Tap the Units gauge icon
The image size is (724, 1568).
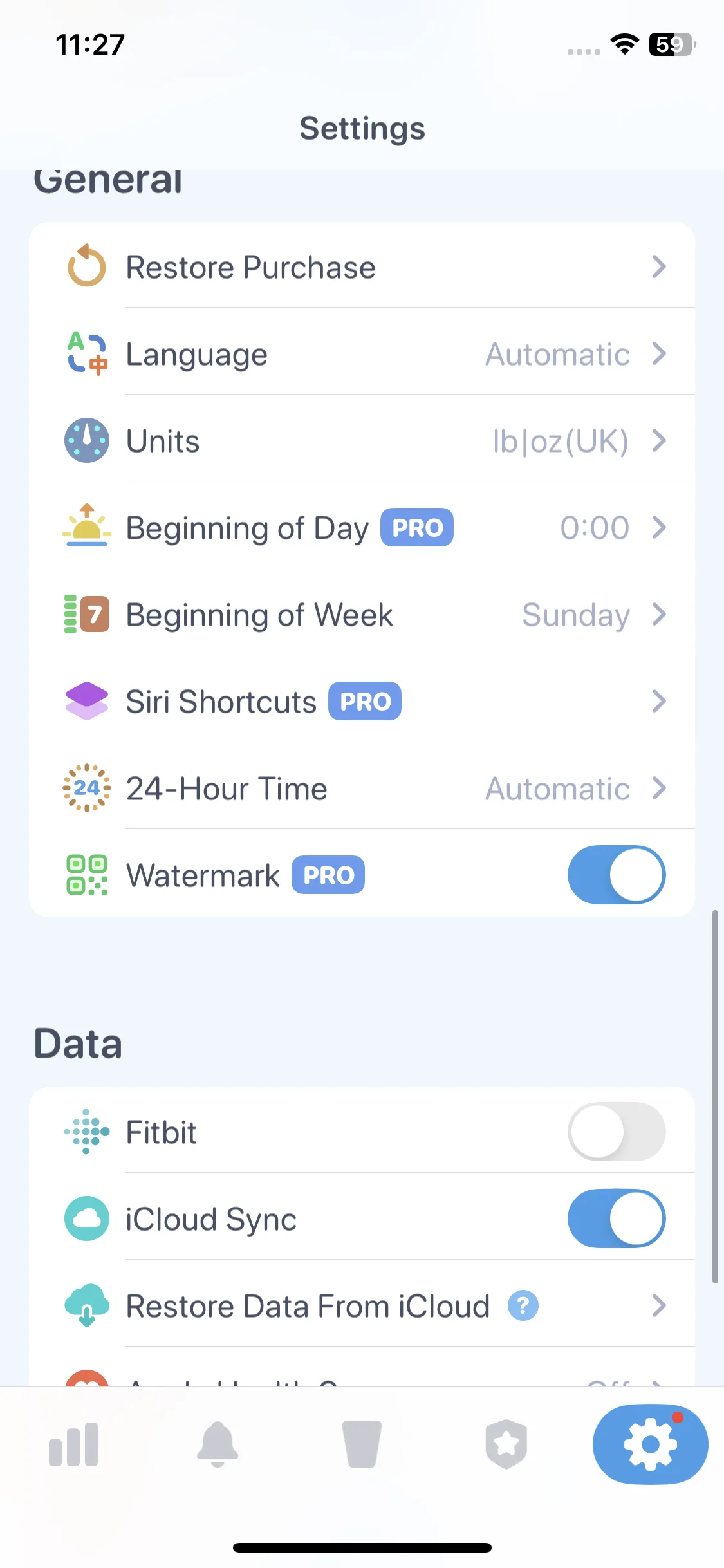point(87,440)
